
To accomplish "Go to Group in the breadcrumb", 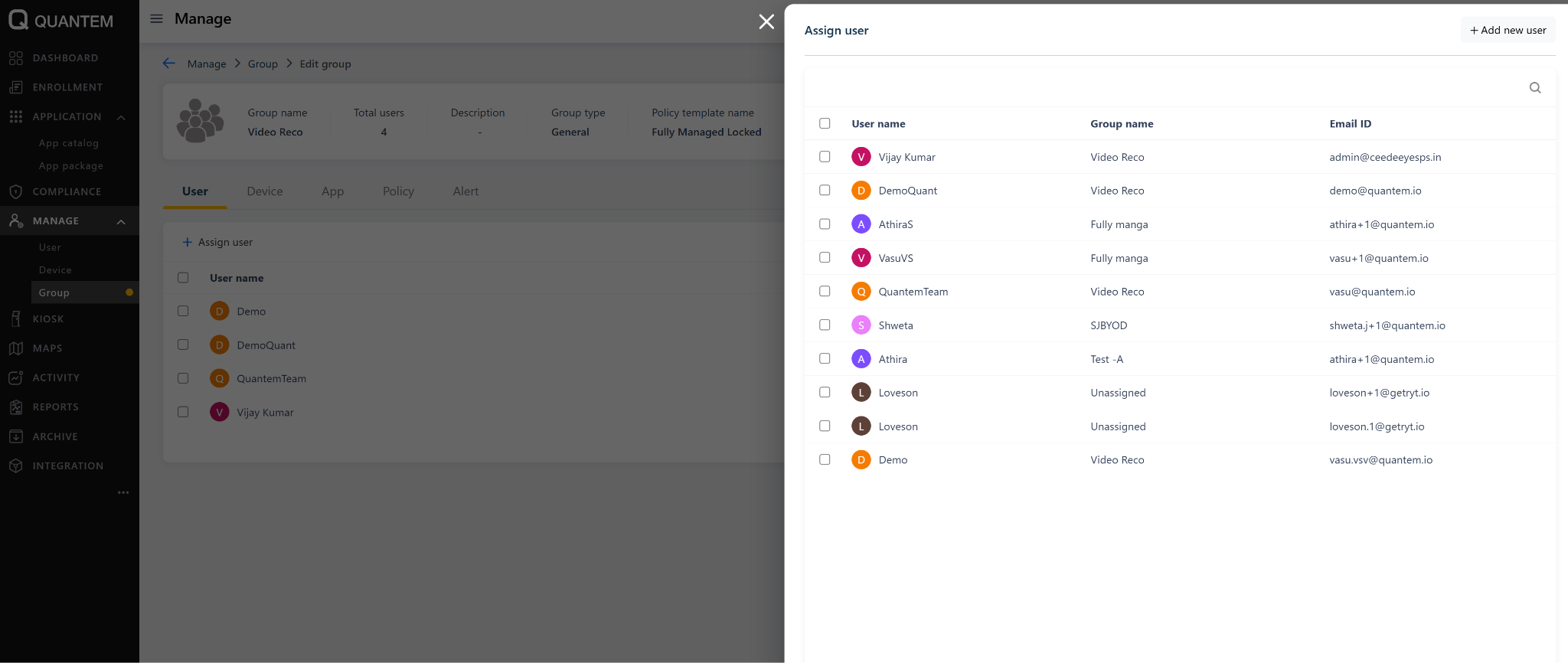I will pyautogui.click(x=263, y=64).
